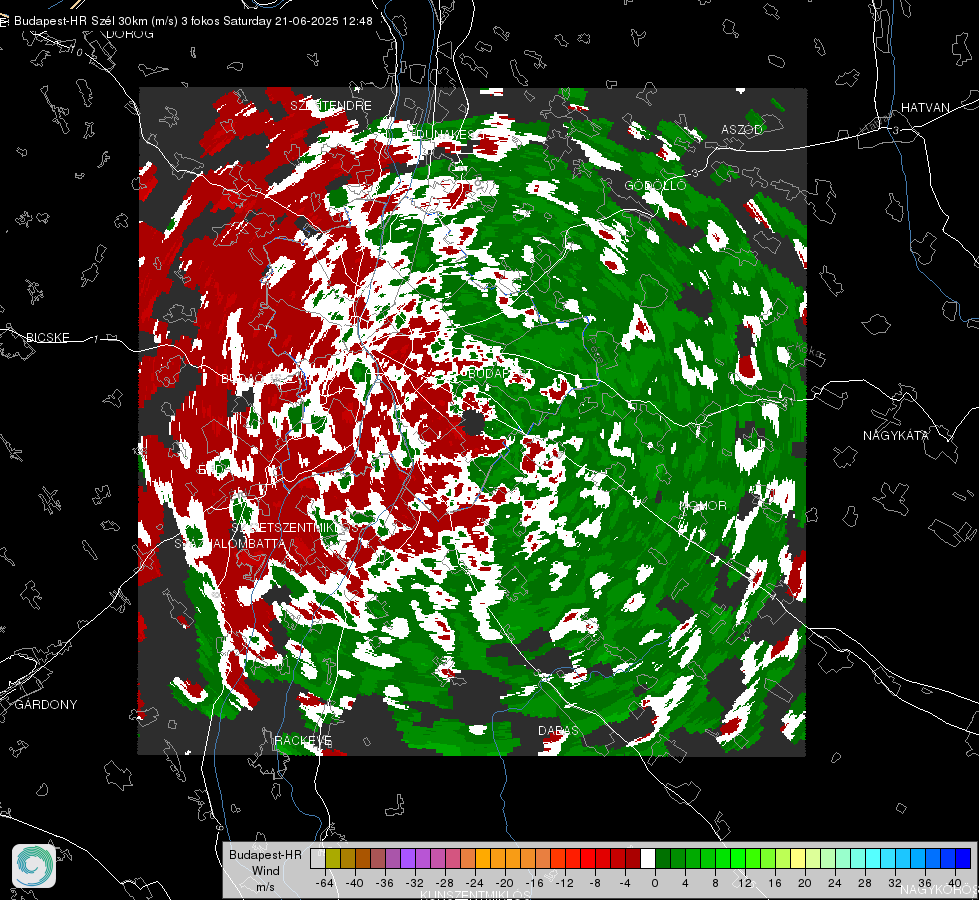Click the BICSKE town label
This screenshot has width=979, height=900.
(x=47, y=338)
